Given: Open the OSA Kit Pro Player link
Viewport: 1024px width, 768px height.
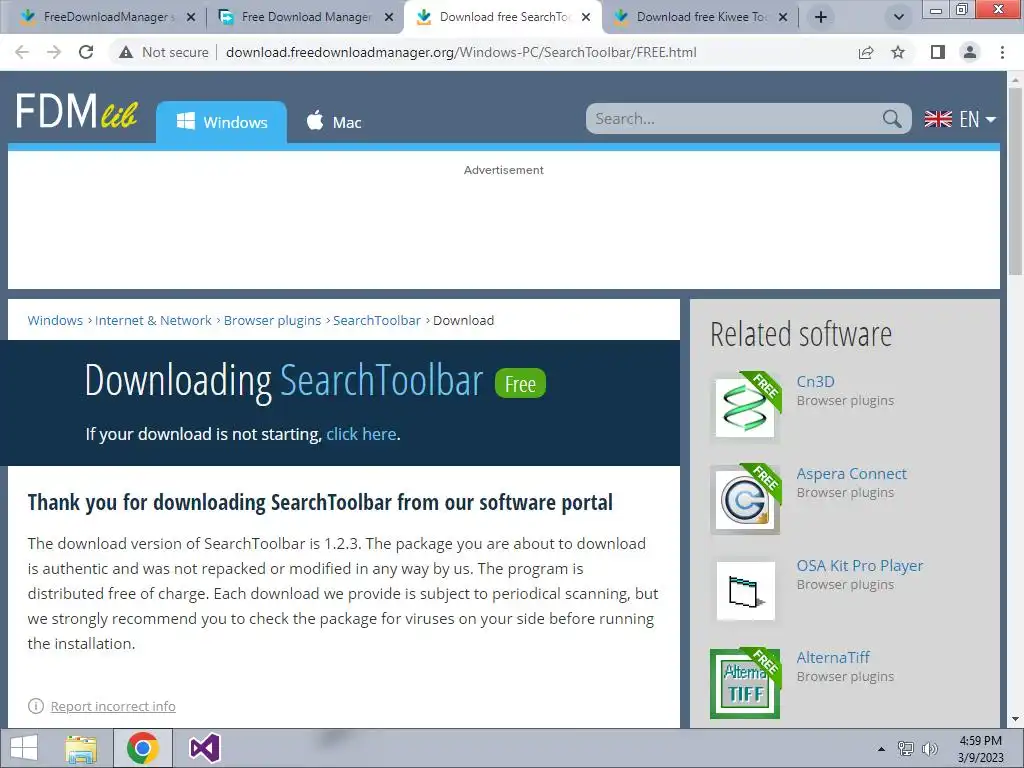Looking at the screenshot, I should pyautogui.click(x=859, y=566).
